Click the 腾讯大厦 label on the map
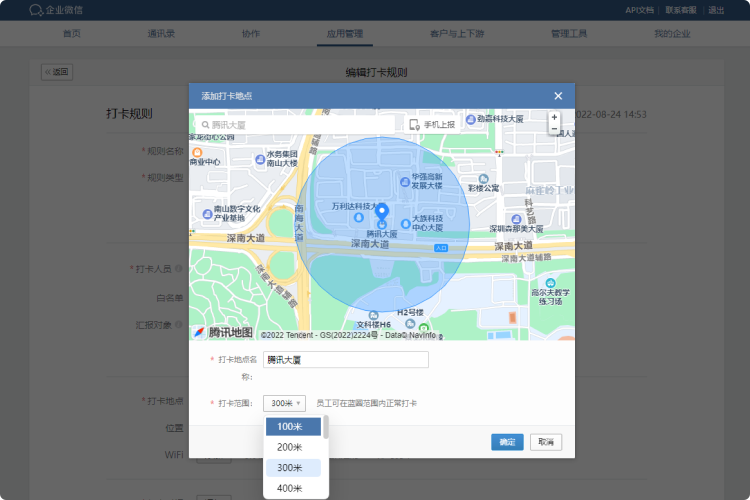The width and height of the screenshot is (750, 500). pyautogui.click(x=382, y=234)
